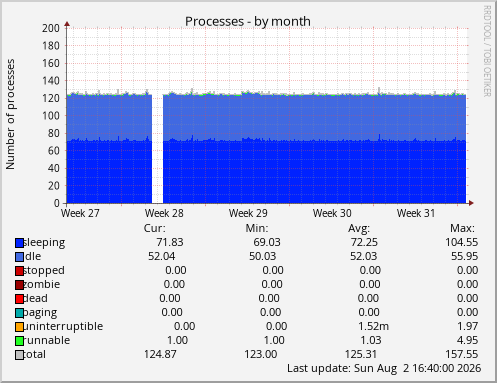Click idle current value 52.04
The height and width of the screenshot is (383, 497).
pyautogui.click(x=162, y=256)
